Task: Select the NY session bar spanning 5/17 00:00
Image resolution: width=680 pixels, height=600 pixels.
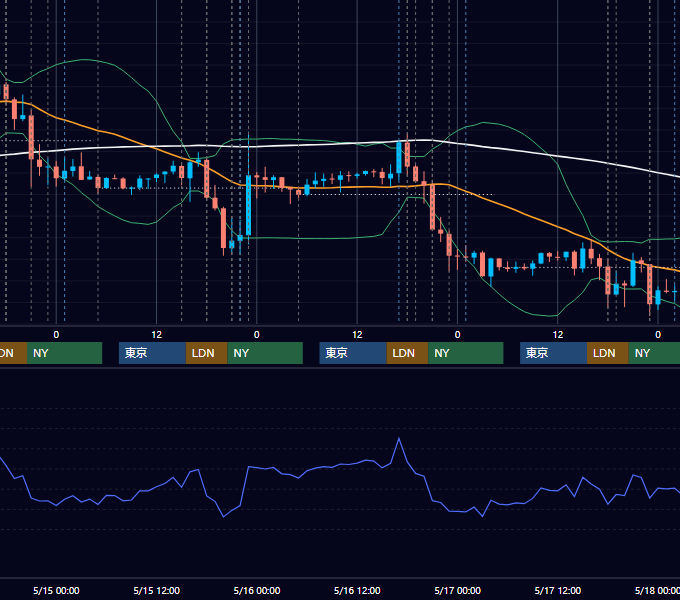Action: point(466,353)
